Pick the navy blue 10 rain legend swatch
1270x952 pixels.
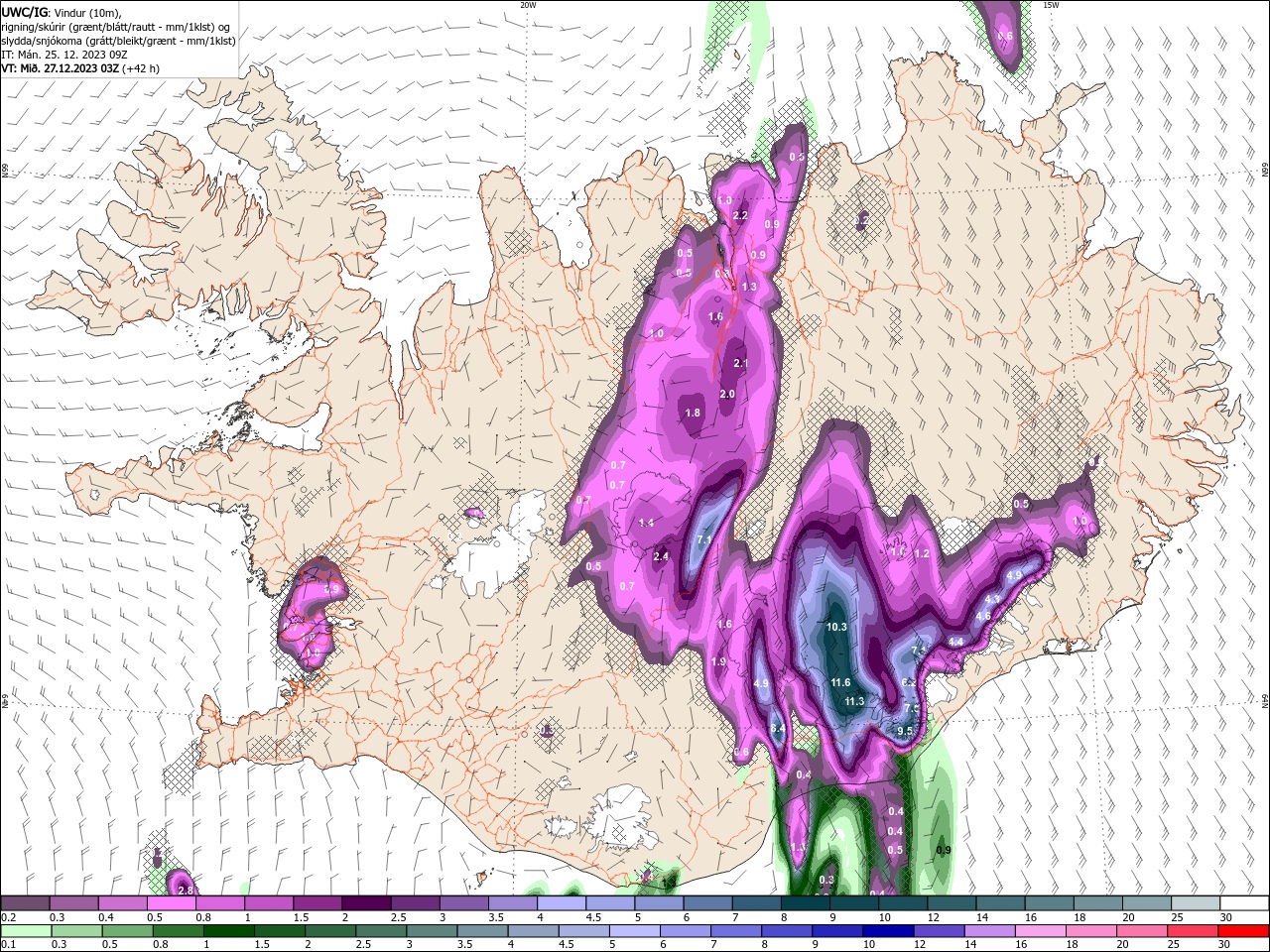(888, 931)
